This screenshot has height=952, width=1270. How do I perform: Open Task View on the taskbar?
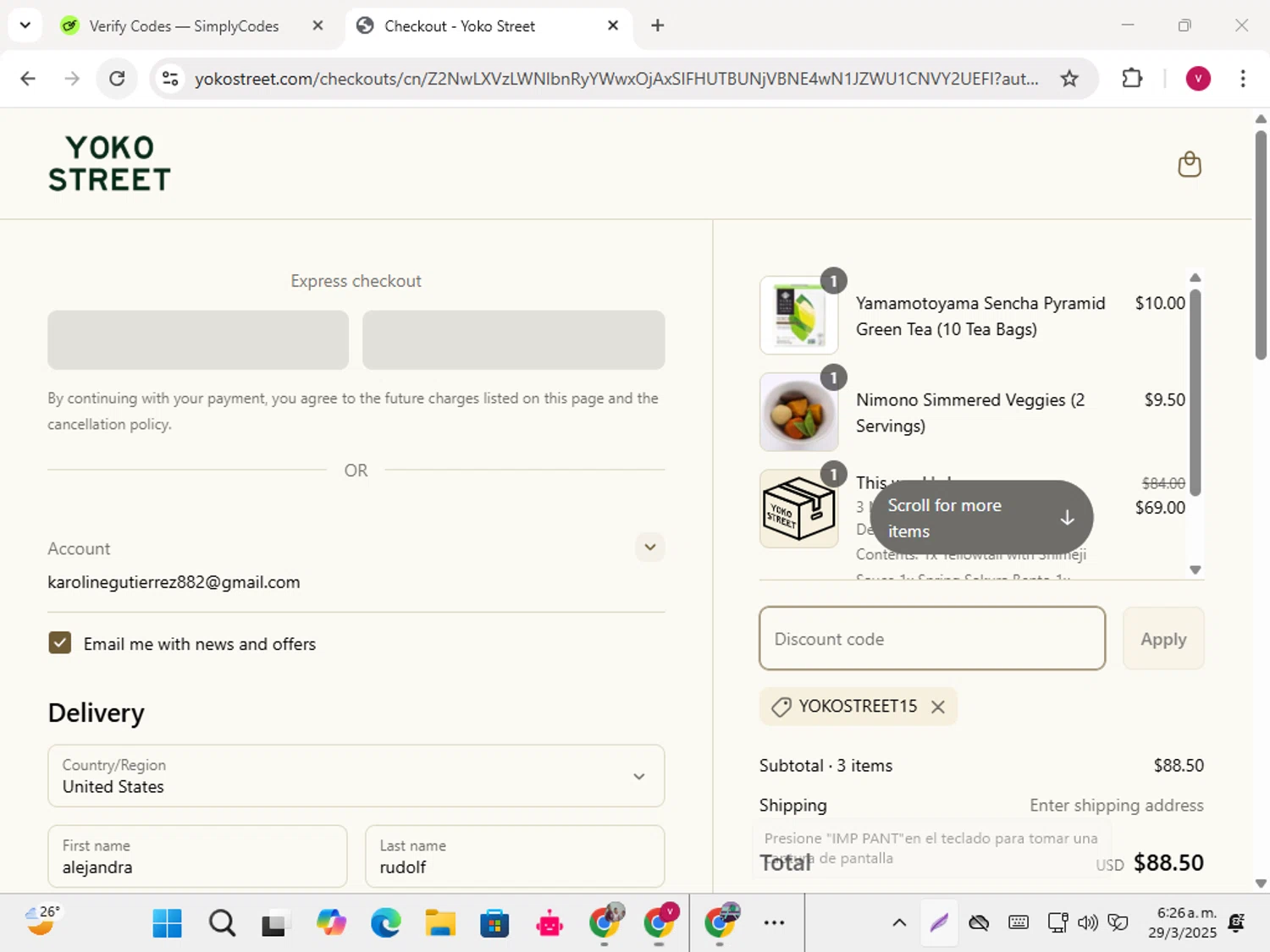(275, 923)
